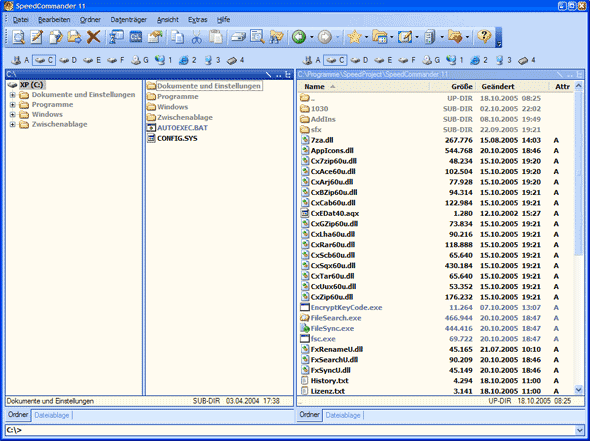Screen dimensions: 590x441
Task: Click the file search magnifier icon
Action: 257,37
